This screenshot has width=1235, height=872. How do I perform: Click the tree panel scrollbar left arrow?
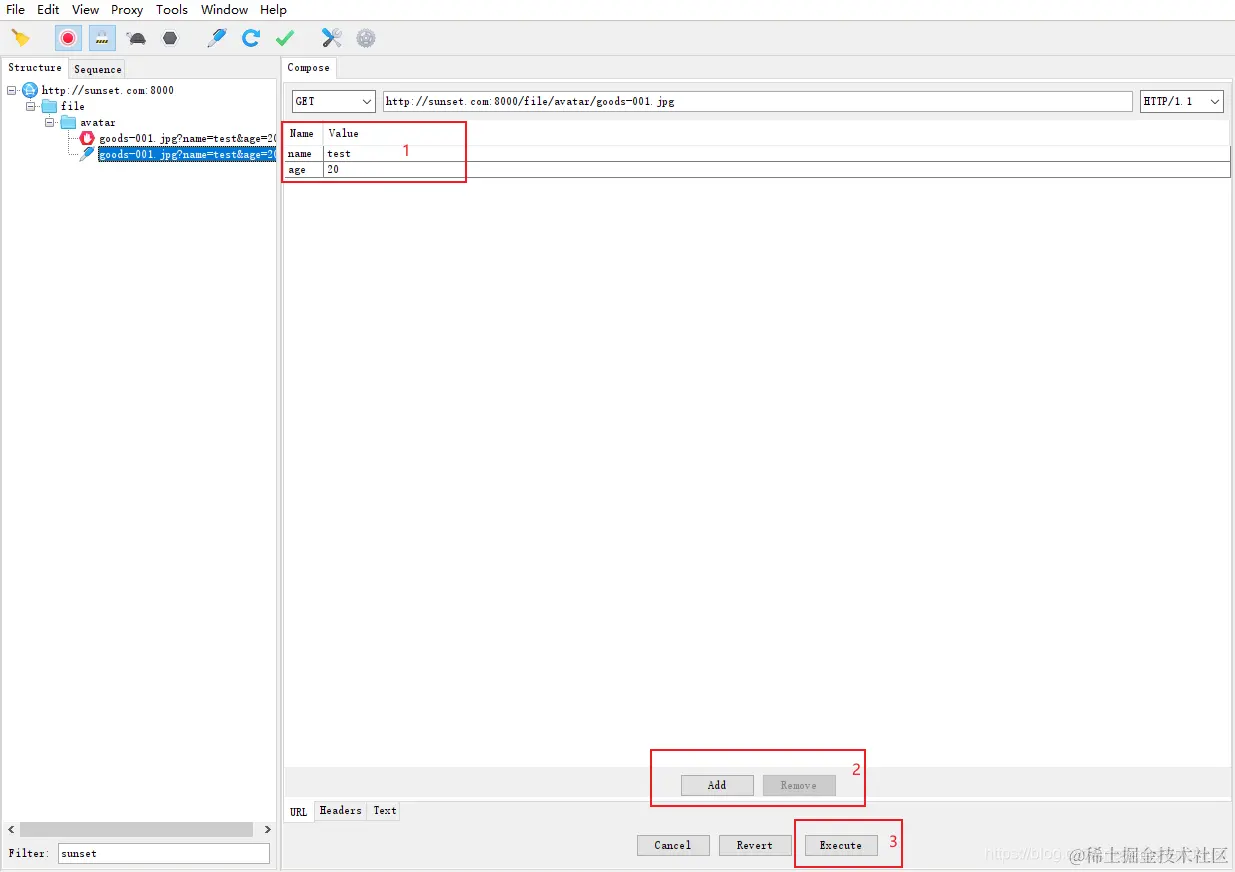(11, 830)
